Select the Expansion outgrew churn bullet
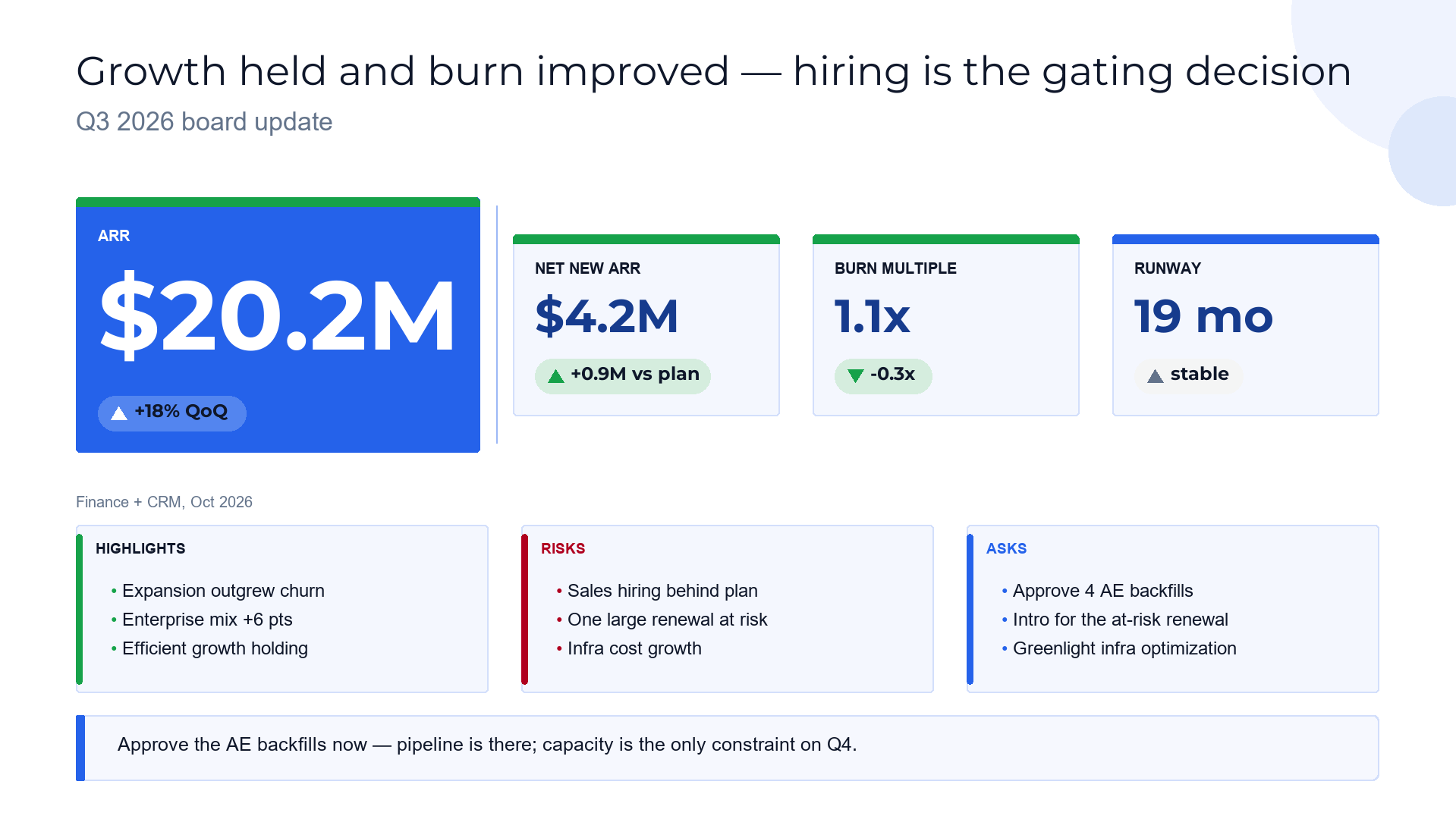The image size is (1456, 819). tap(223, 591)
